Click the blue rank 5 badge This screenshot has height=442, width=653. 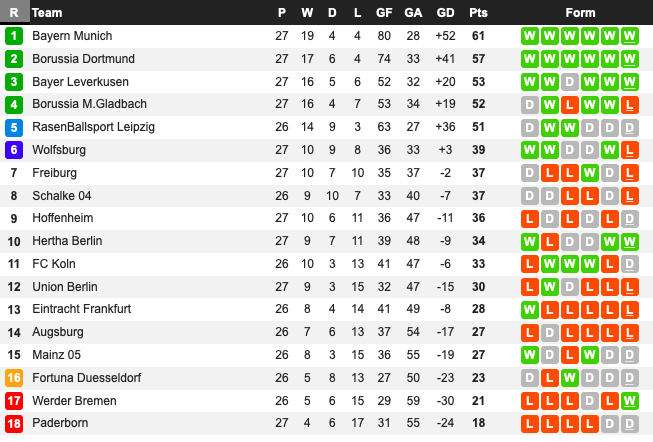tap(13, 127)
